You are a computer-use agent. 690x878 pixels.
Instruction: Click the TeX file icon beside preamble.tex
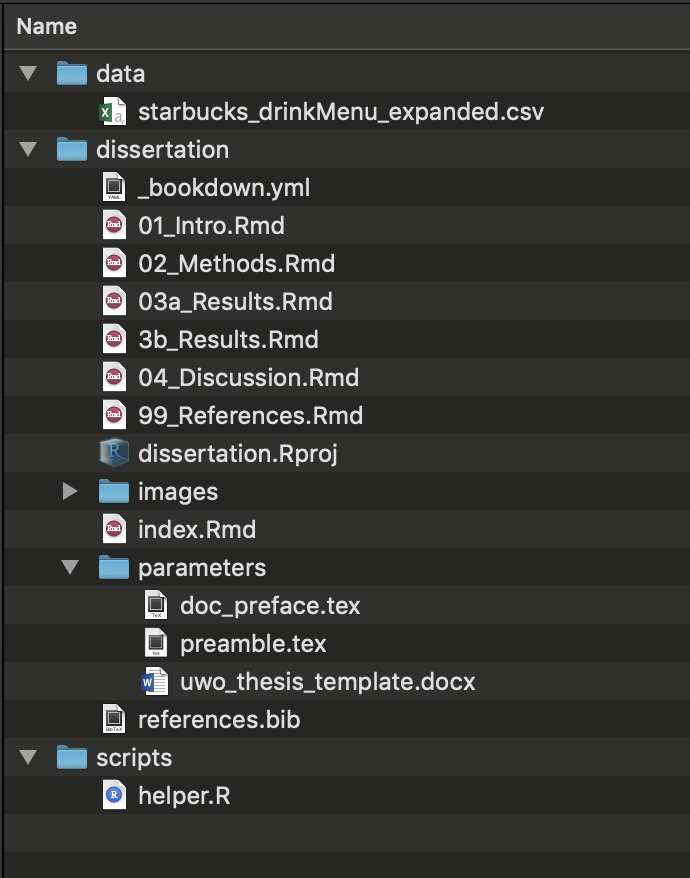click(x=156, y=643)
